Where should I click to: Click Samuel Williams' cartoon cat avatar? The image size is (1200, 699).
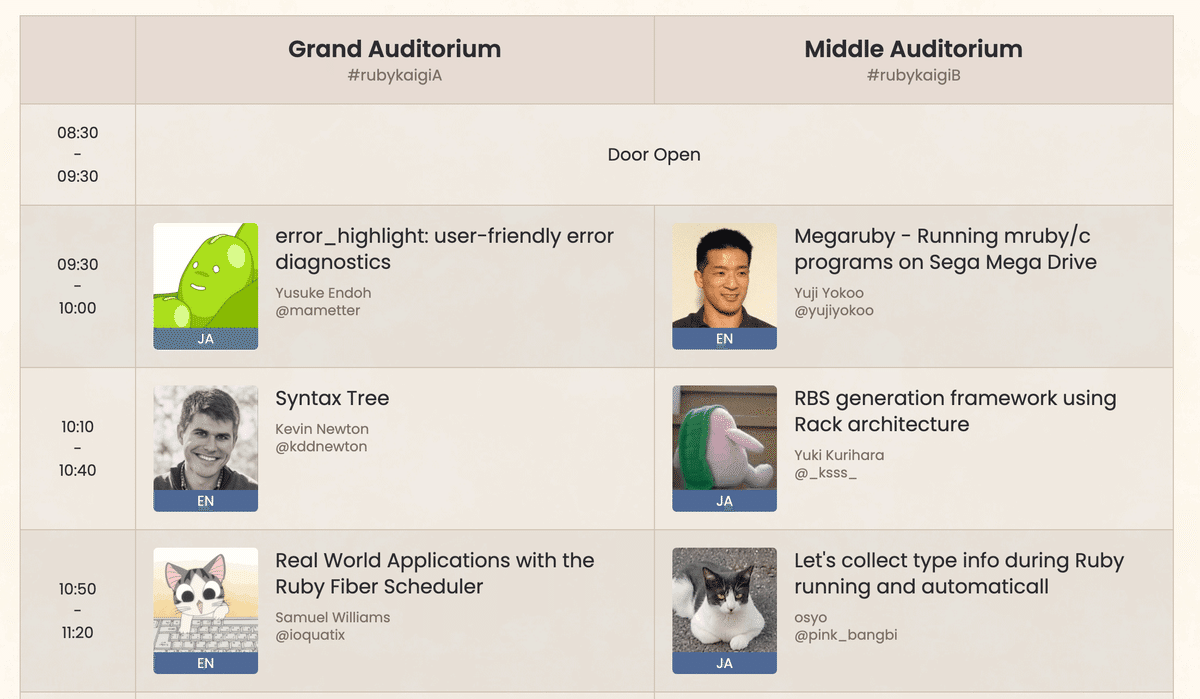pos(205,600)
